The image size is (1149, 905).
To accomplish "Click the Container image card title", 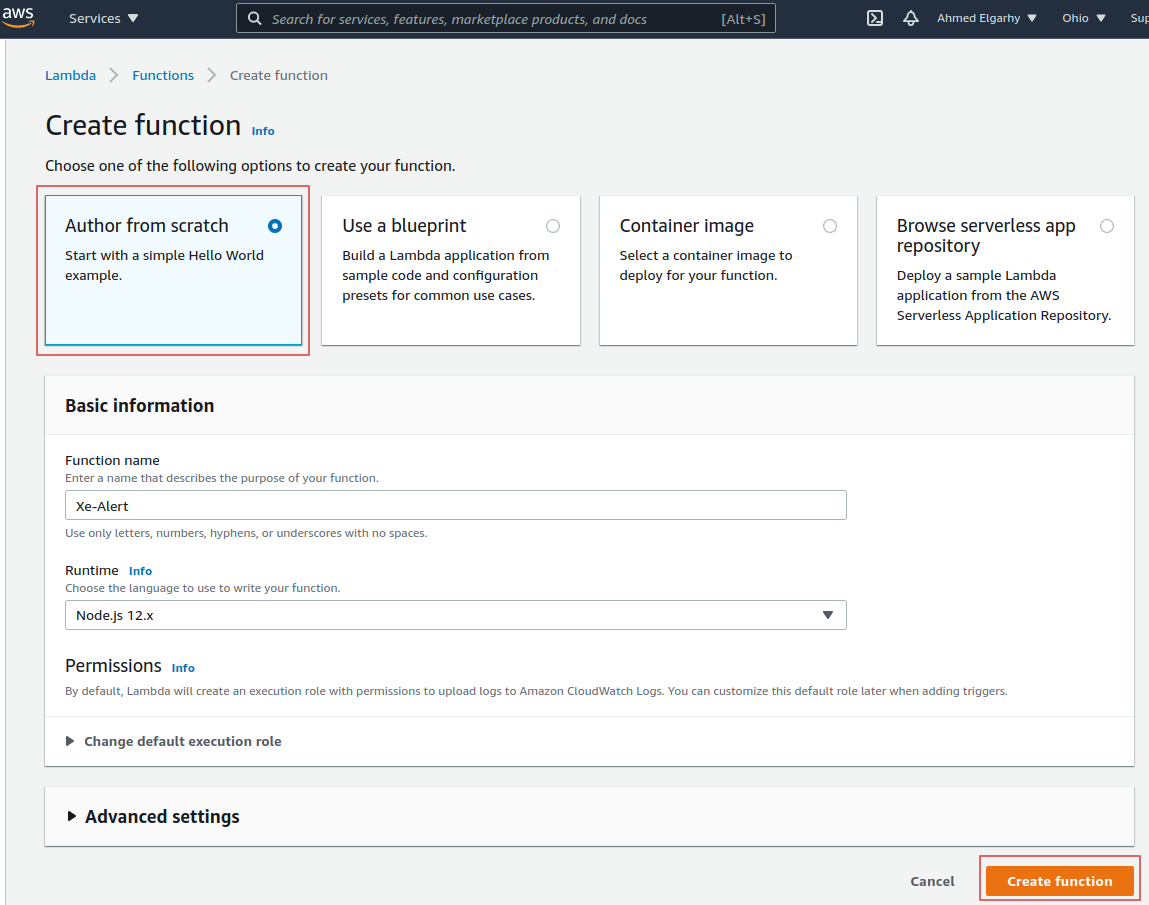I will tap(687, 226).
